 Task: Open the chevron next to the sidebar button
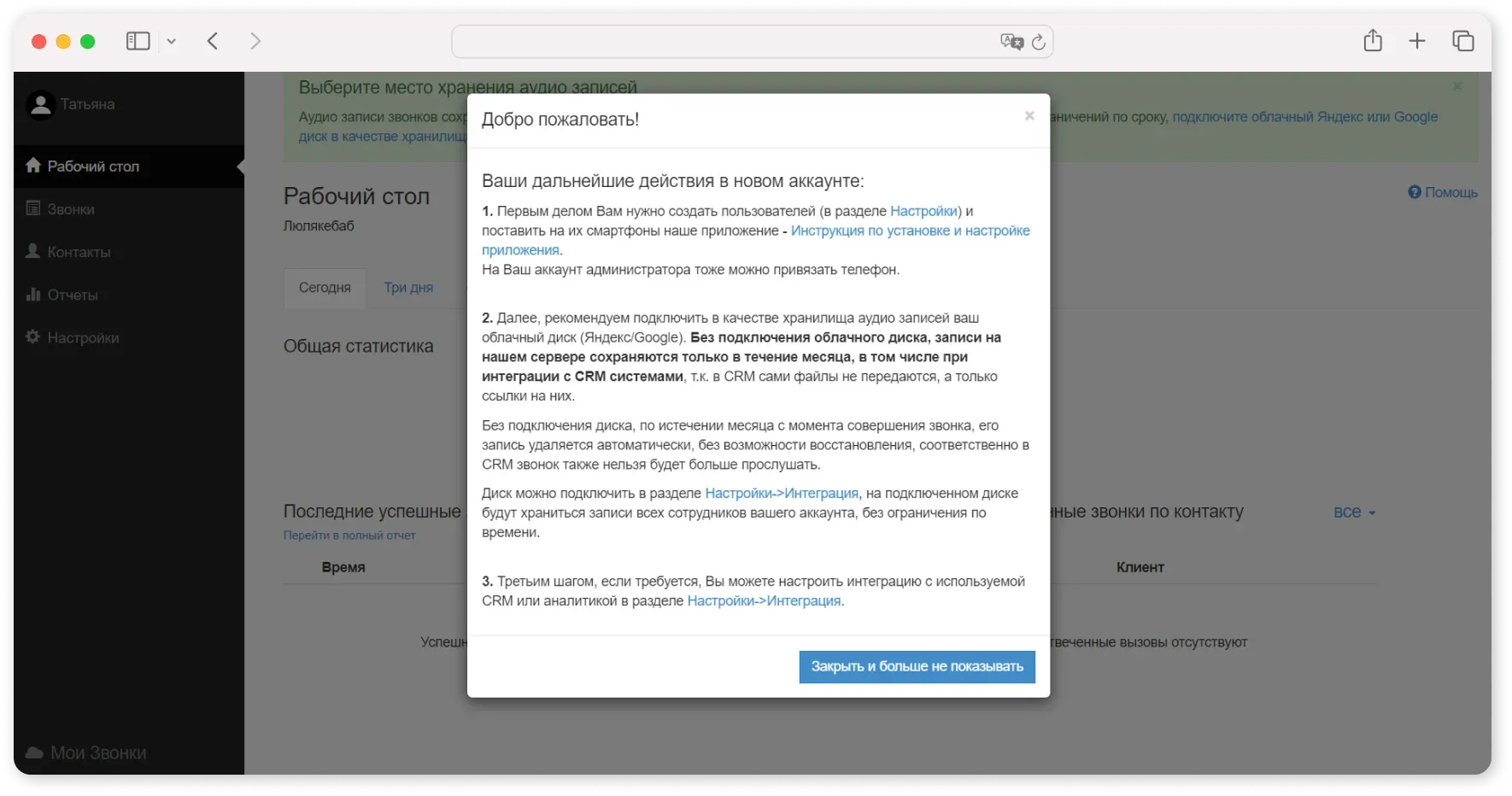tap(173, 41)
